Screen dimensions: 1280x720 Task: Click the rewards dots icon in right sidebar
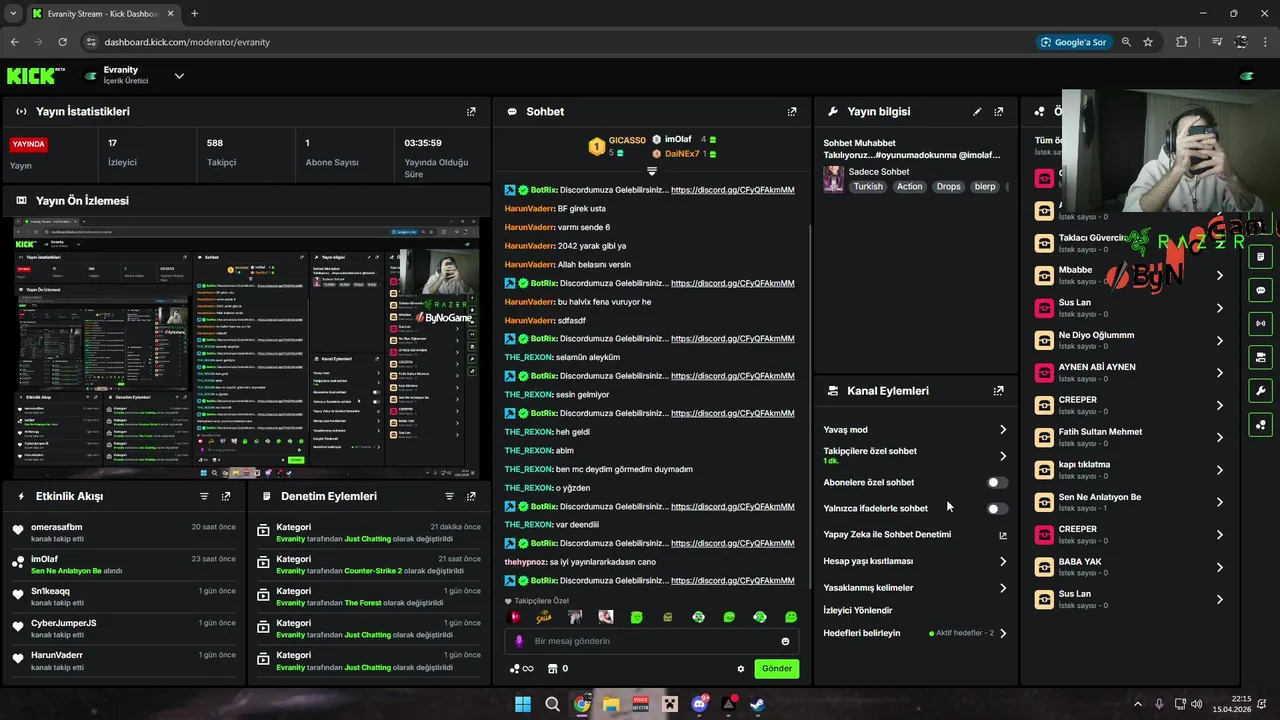pos(1260,425)
